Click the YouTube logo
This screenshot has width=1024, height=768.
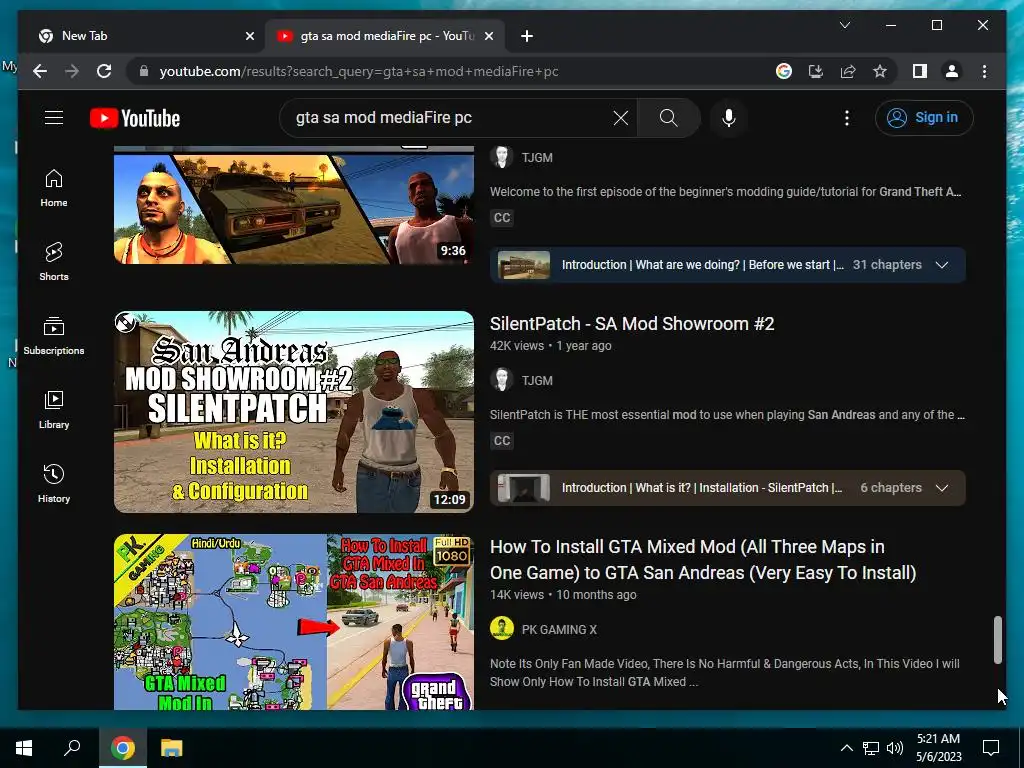[x=135, y=118]
